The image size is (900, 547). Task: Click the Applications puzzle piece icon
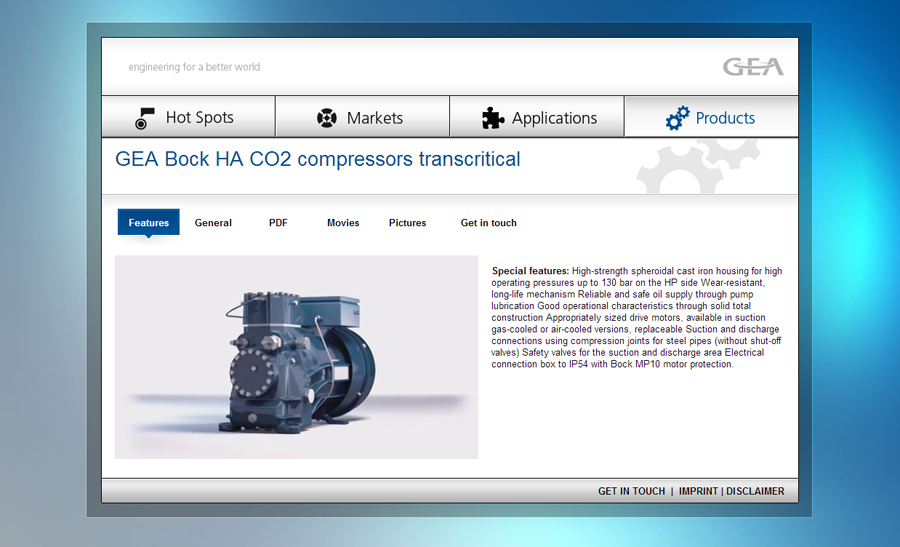click(x=493, y=118)
